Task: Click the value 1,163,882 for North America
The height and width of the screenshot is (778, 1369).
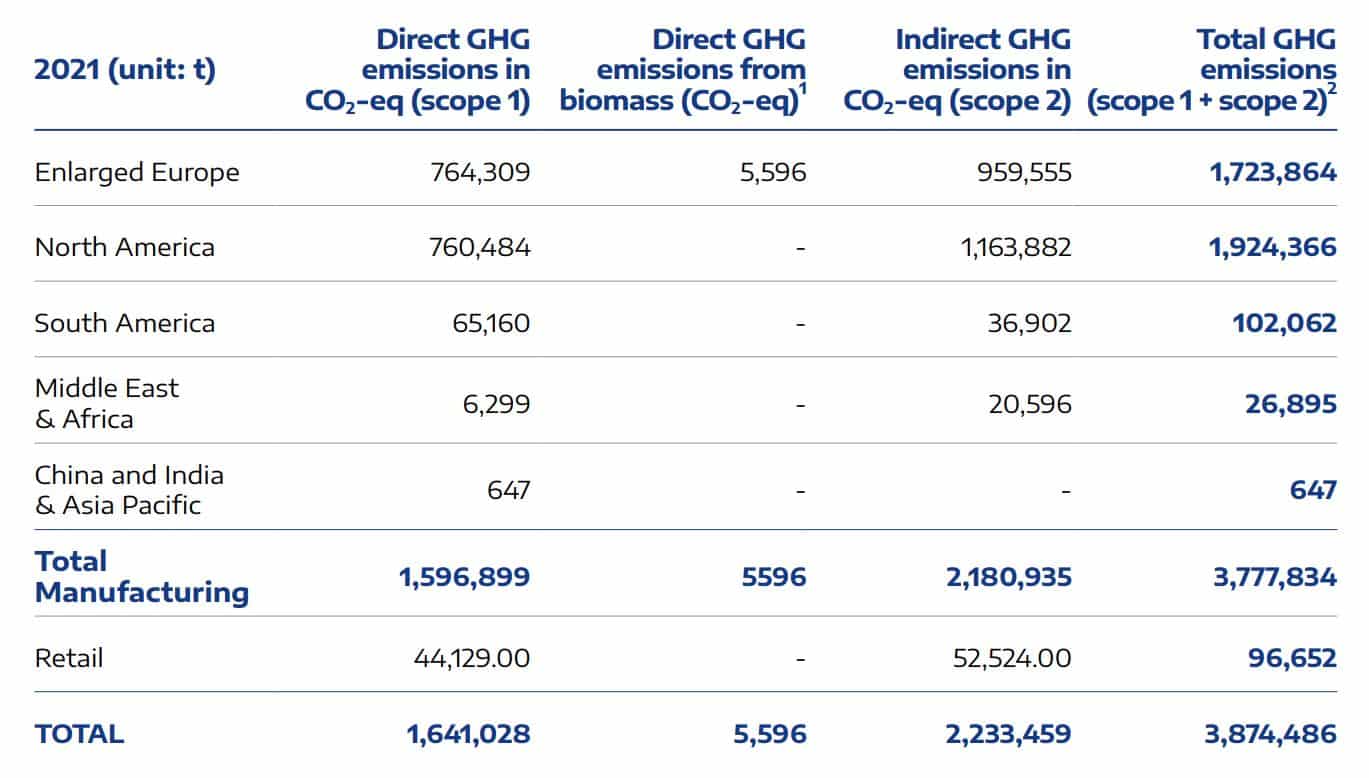Action: tap(1016, 247)
